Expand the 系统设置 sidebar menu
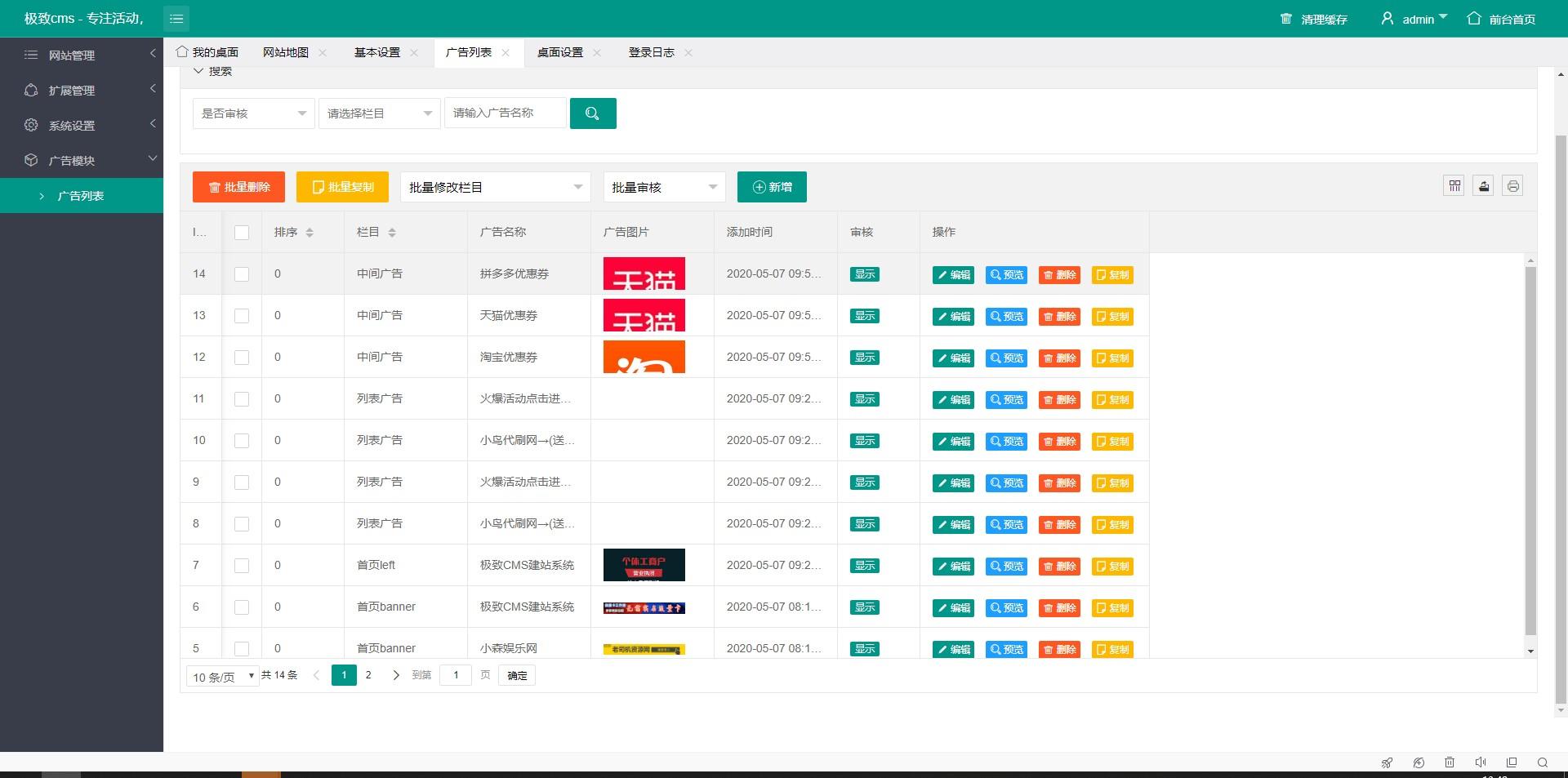This screenshot has width=1568, height=778. 82,125
